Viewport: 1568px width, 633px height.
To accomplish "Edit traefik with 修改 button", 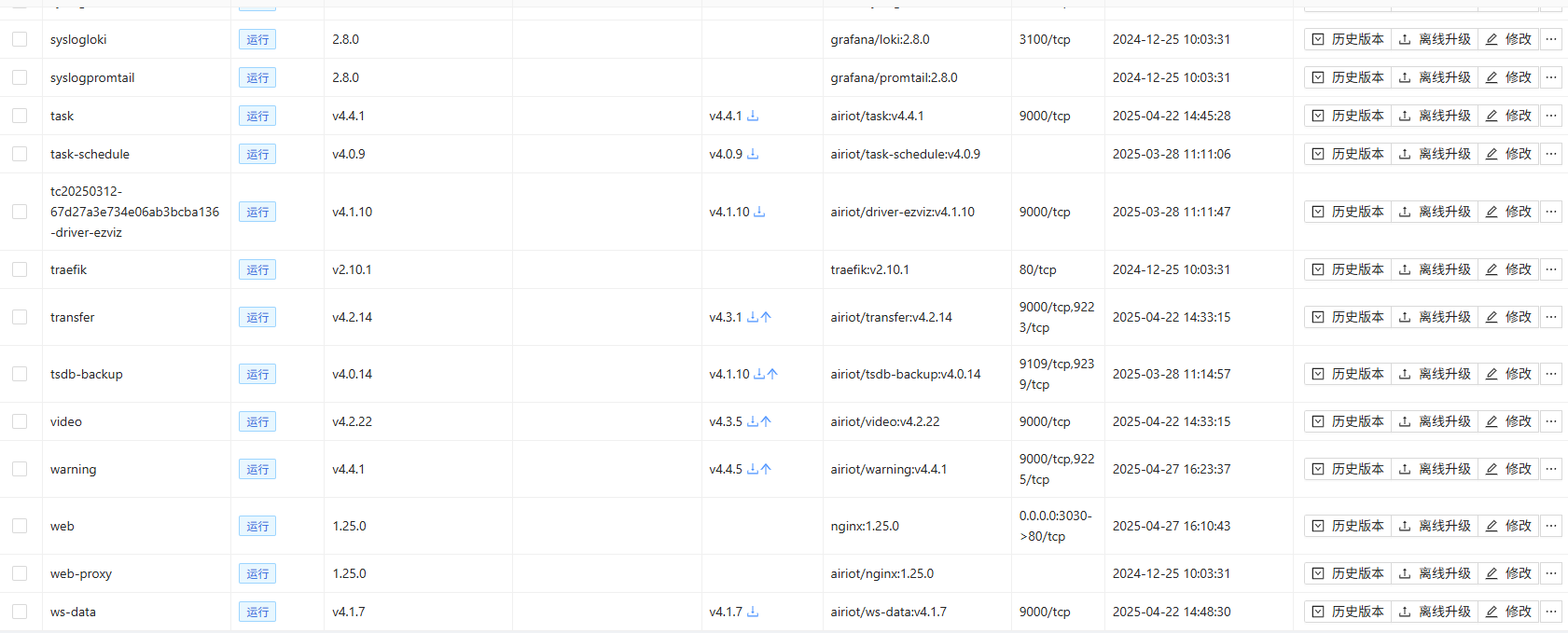I will pyautogui.click(x=1508, y=269).
